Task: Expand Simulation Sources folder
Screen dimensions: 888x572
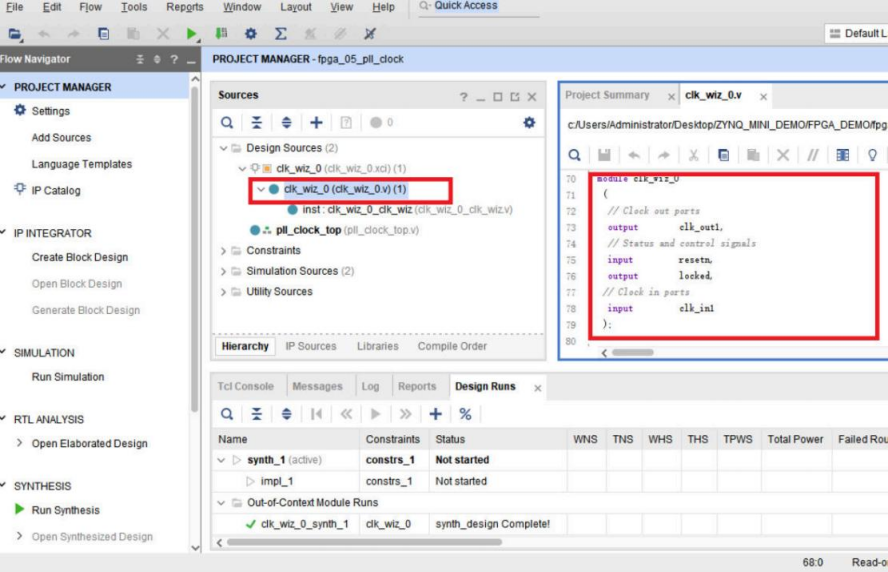Action: click(x=223, y=271)
